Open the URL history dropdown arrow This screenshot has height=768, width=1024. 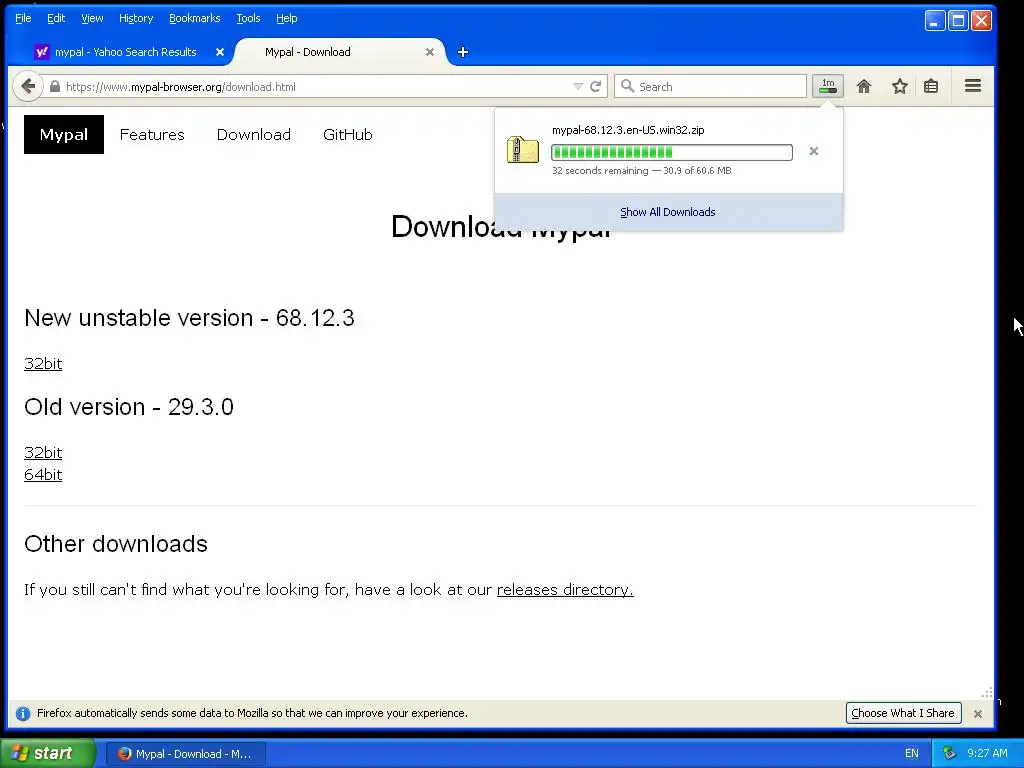pos(578,87)
